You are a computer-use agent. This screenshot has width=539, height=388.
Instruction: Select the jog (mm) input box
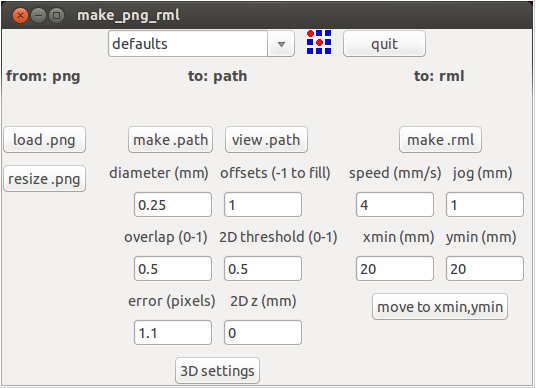point(485,204)
